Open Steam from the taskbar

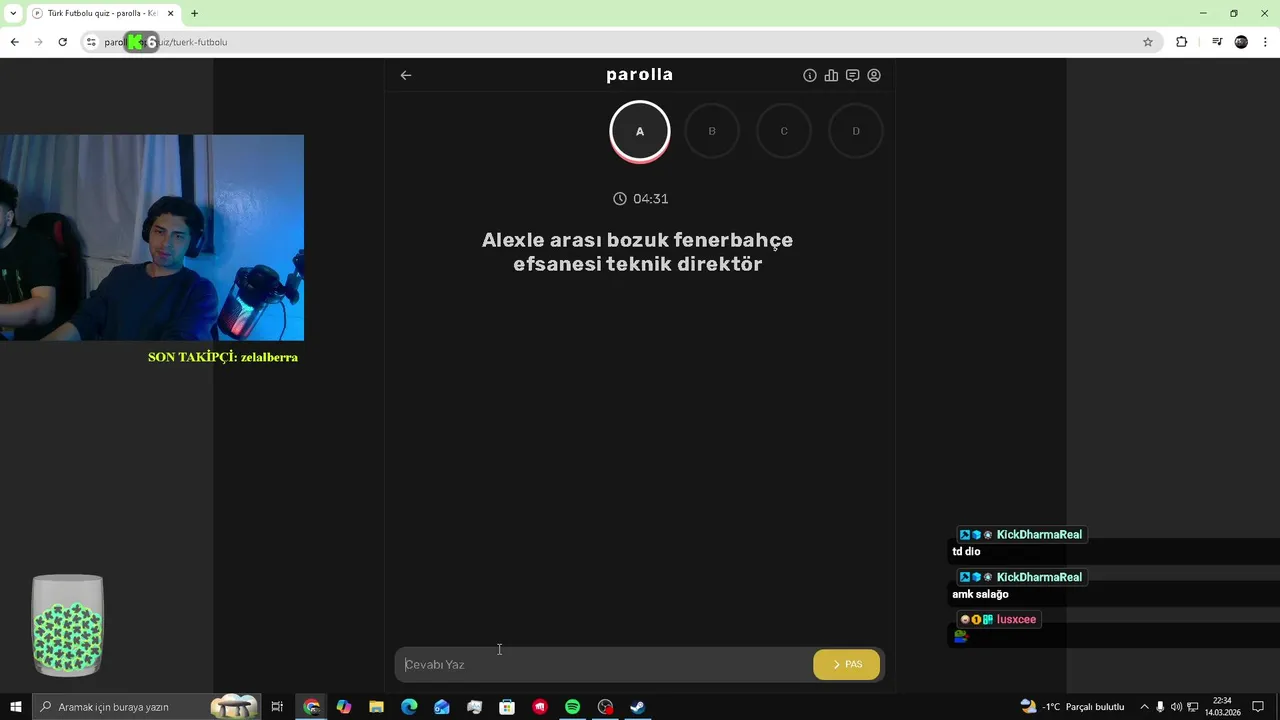(637, 707)
